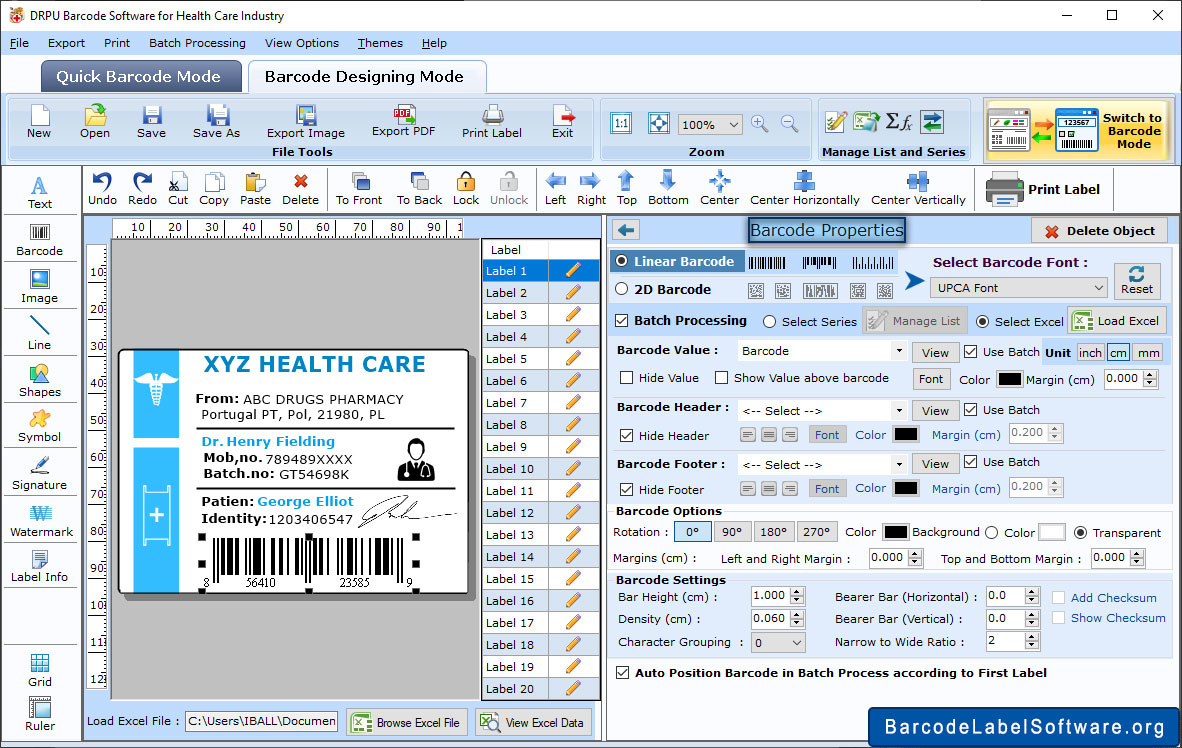Cut the selected object

click(178, 189)
